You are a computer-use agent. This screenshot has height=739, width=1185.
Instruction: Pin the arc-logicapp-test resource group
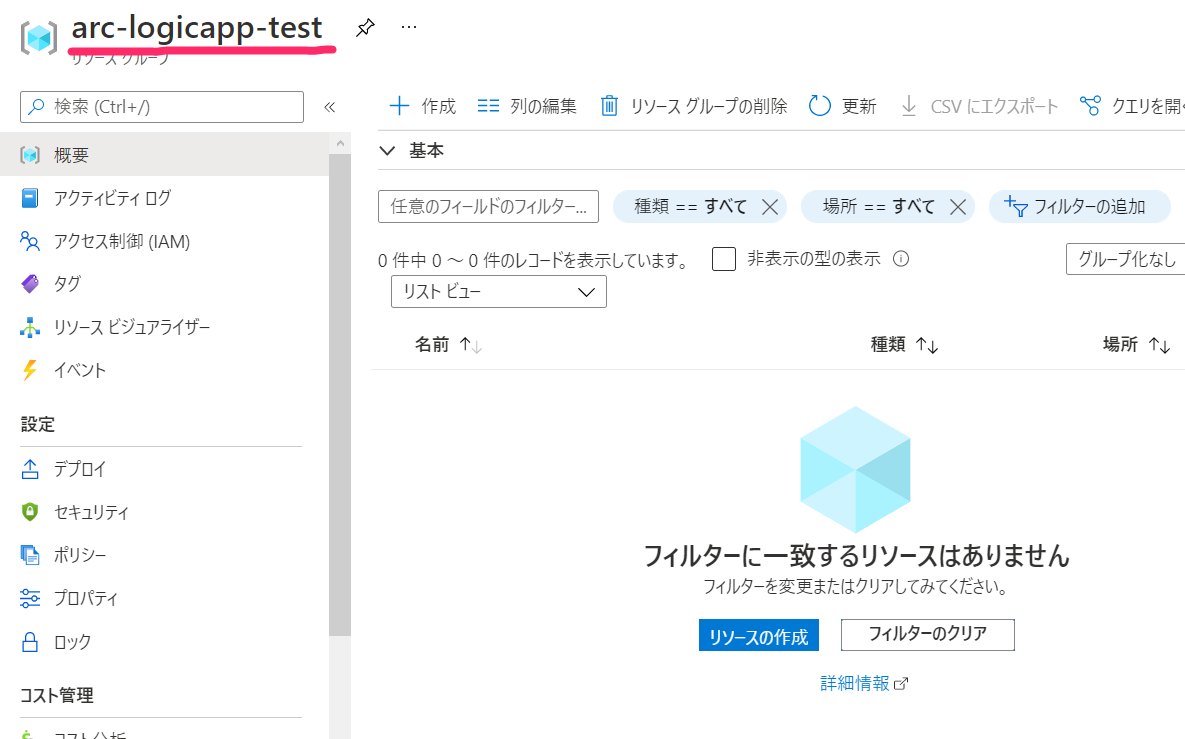[365, 28]
